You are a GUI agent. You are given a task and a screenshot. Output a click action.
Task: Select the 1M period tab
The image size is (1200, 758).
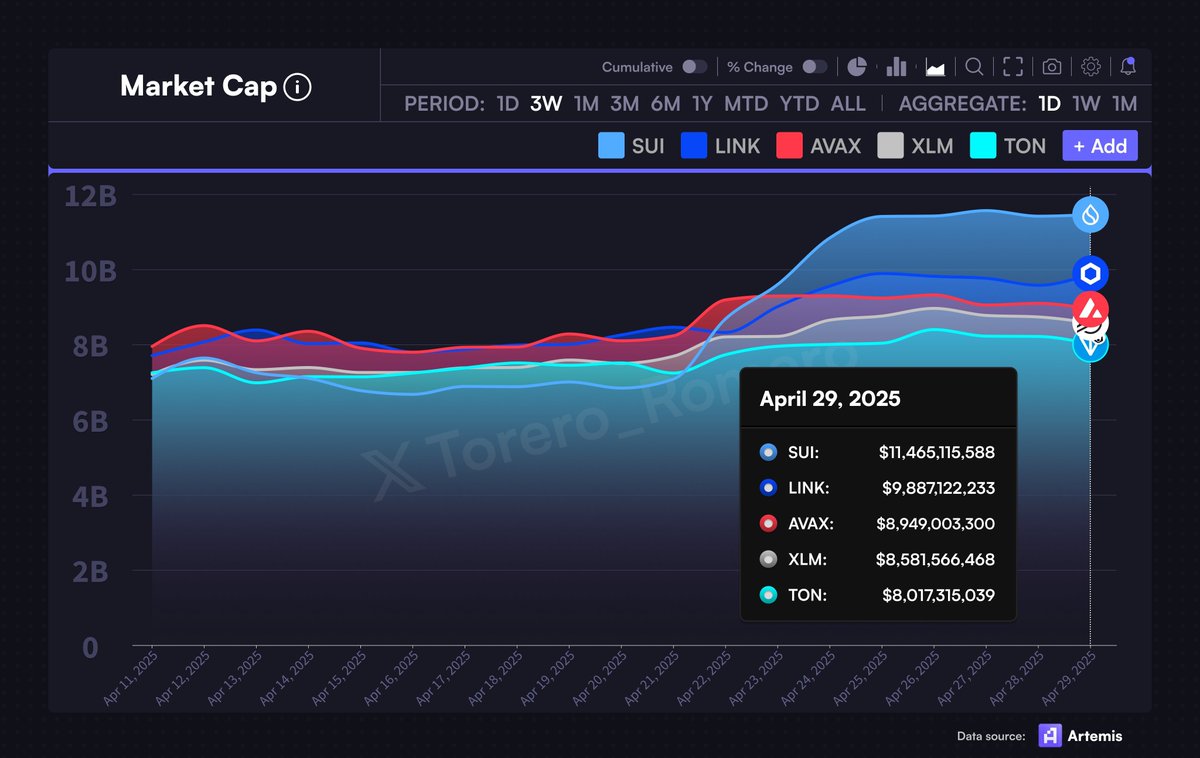pos(586,103)
